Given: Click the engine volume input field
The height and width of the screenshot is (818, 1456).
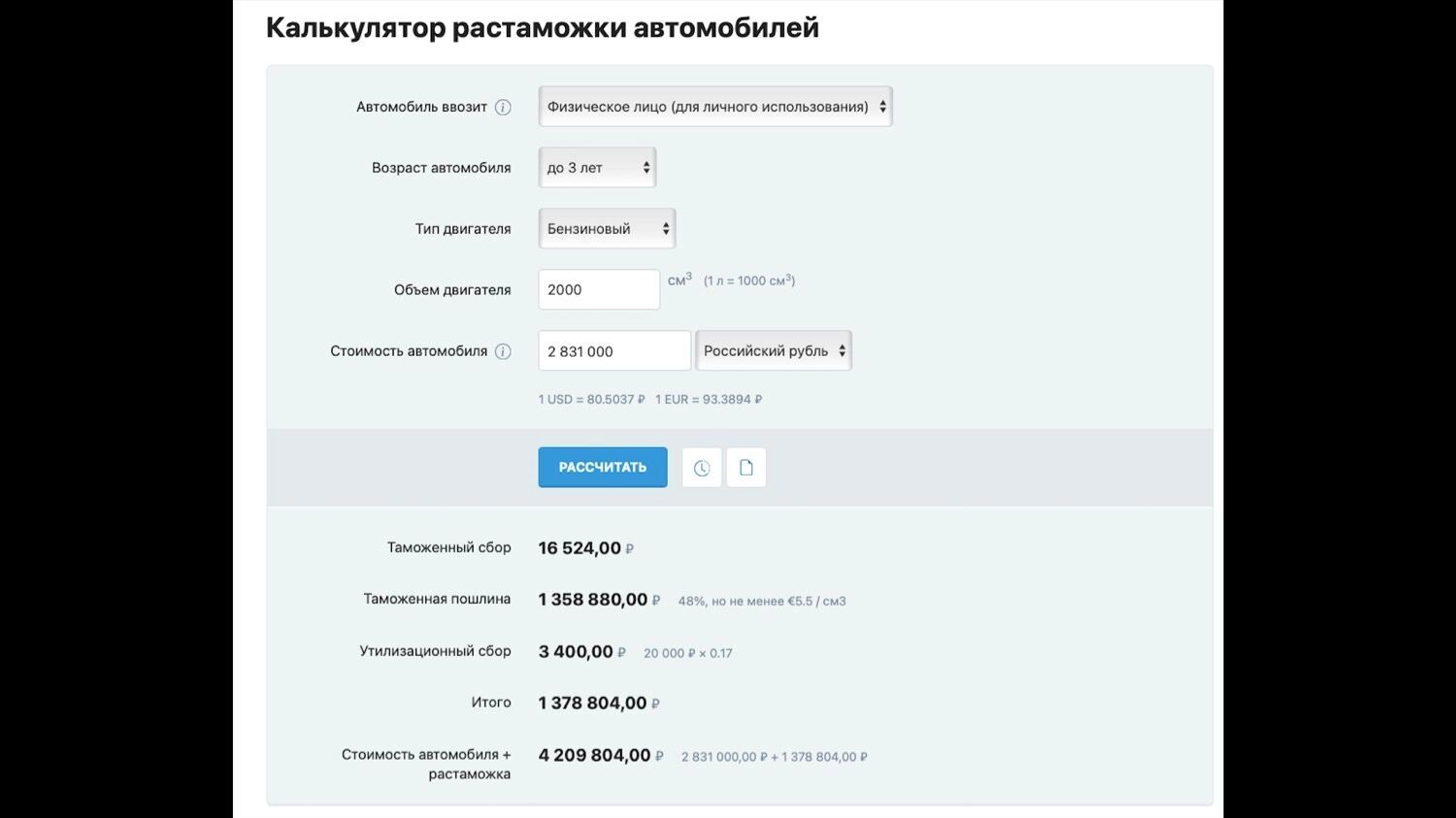Looking at the screenshot, I should 599,289.
